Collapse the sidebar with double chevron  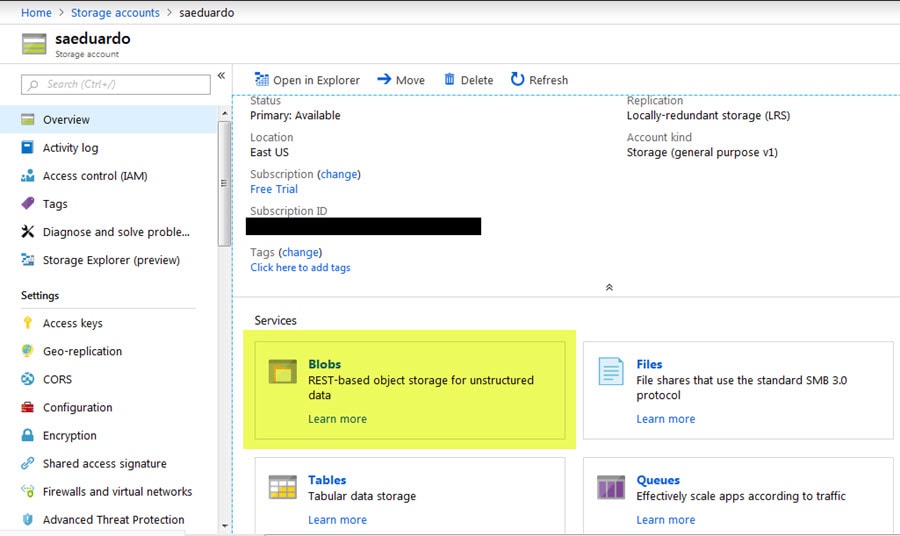point(221,76)
